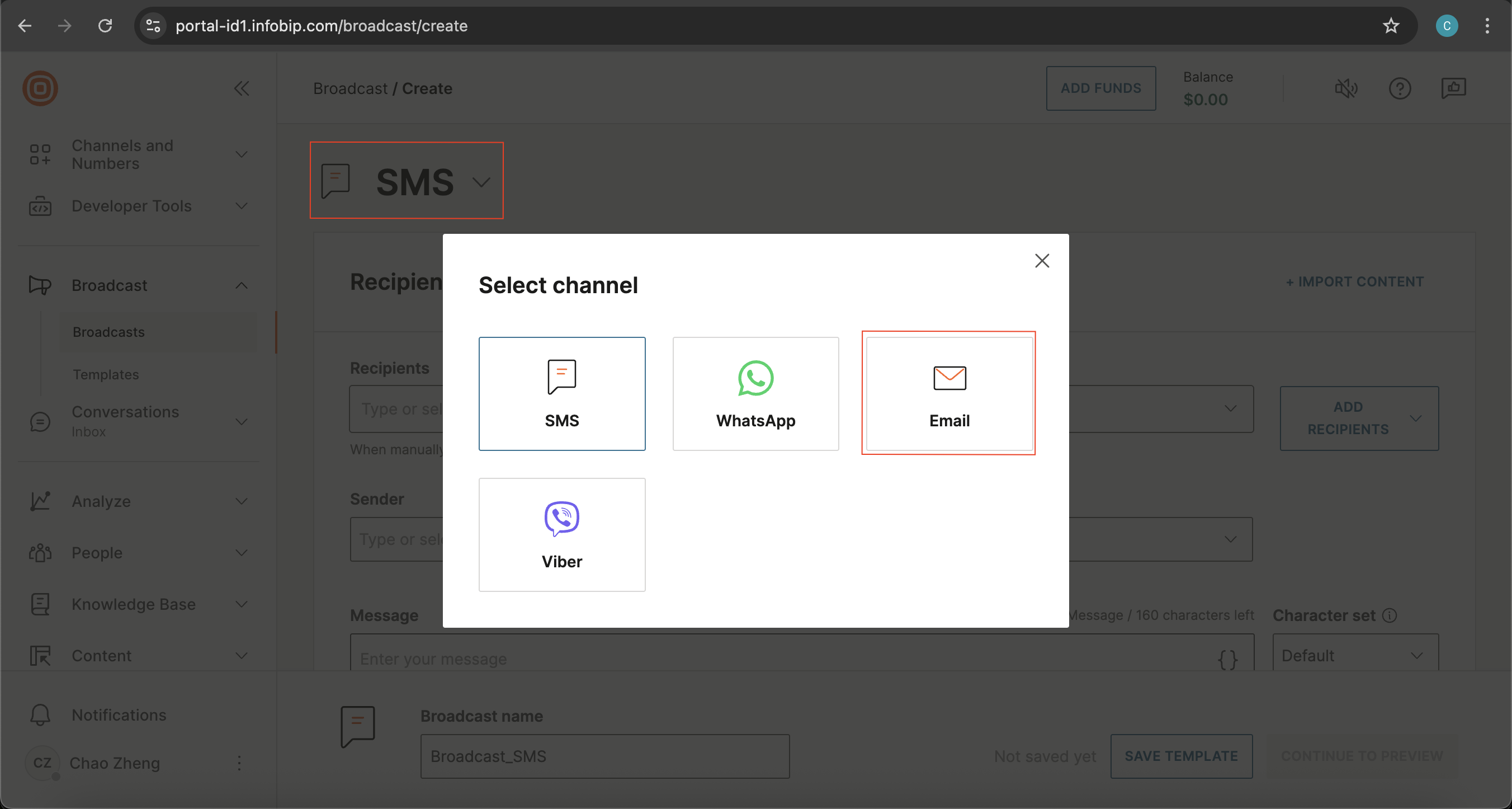Open Notifications bell icon
The width and height of the screenshot is (1512, 809).
click(x=40, y=715)
